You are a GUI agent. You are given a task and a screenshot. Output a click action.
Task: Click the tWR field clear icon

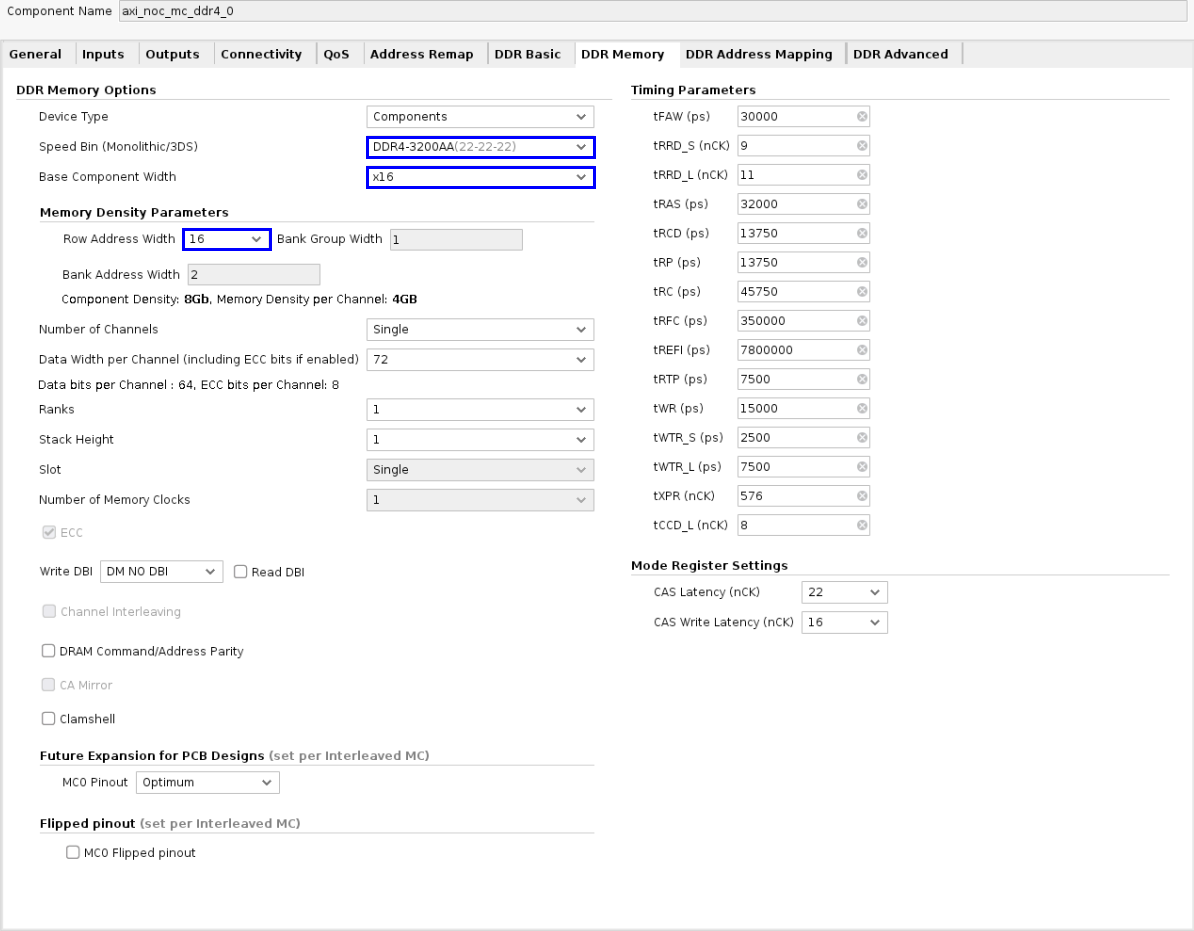[862, 408]
